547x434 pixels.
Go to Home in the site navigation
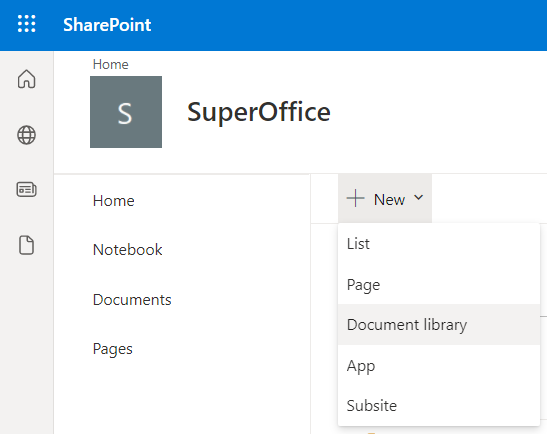pos(114,201)
